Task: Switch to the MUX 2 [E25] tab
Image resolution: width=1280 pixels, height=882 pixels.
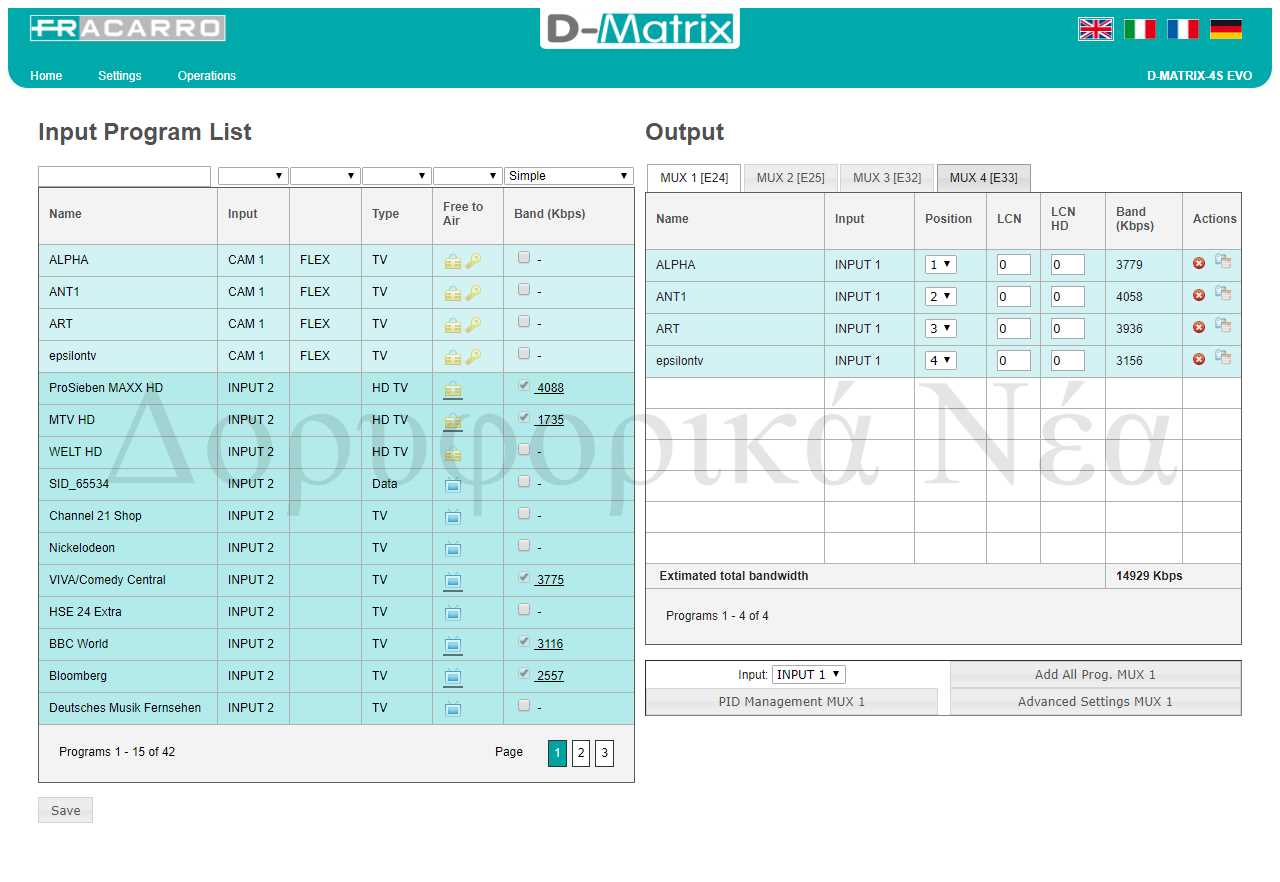Action: 791,178
